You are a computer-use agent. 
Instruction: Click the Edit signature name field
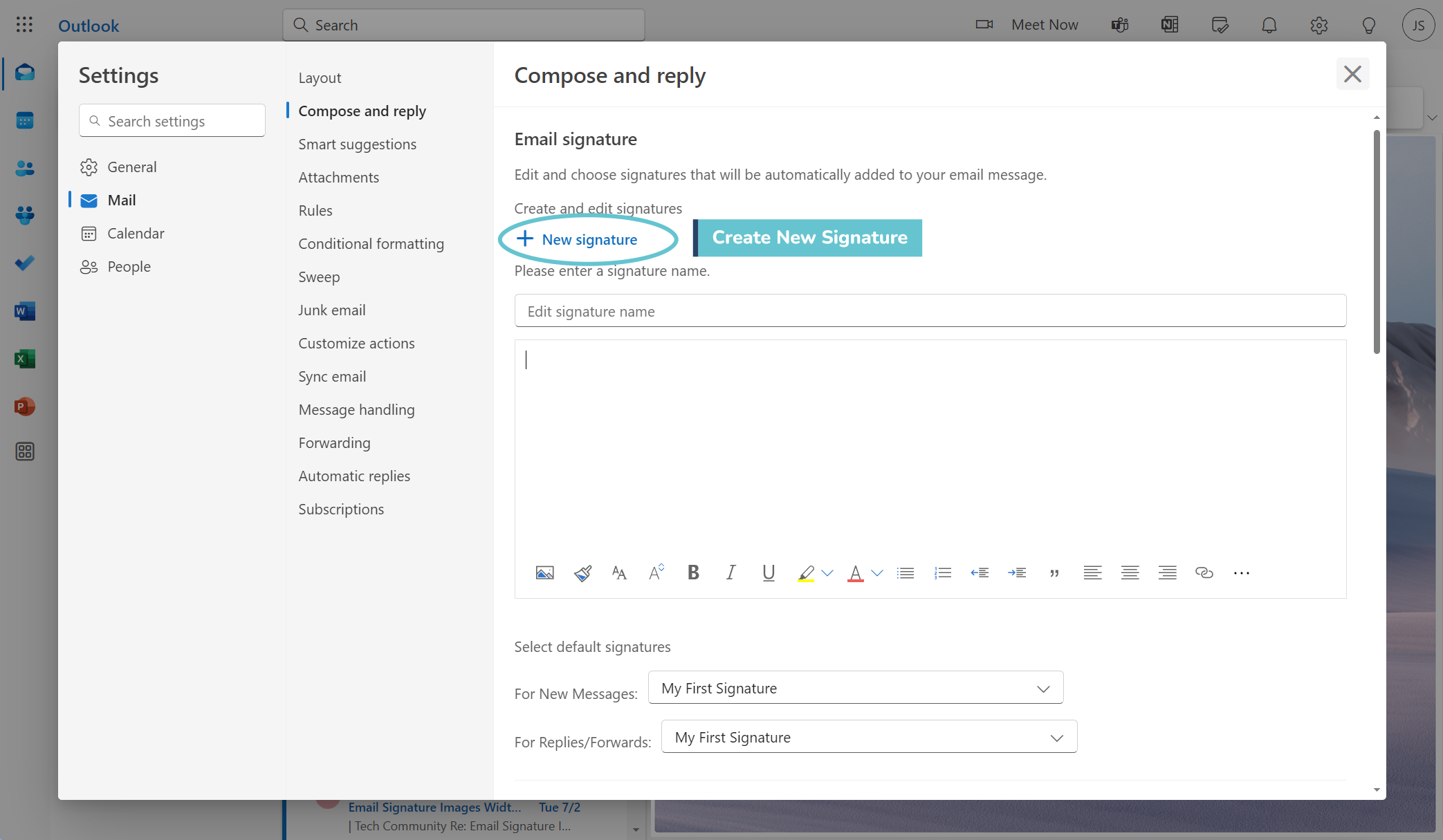click(x=930, y=311)
